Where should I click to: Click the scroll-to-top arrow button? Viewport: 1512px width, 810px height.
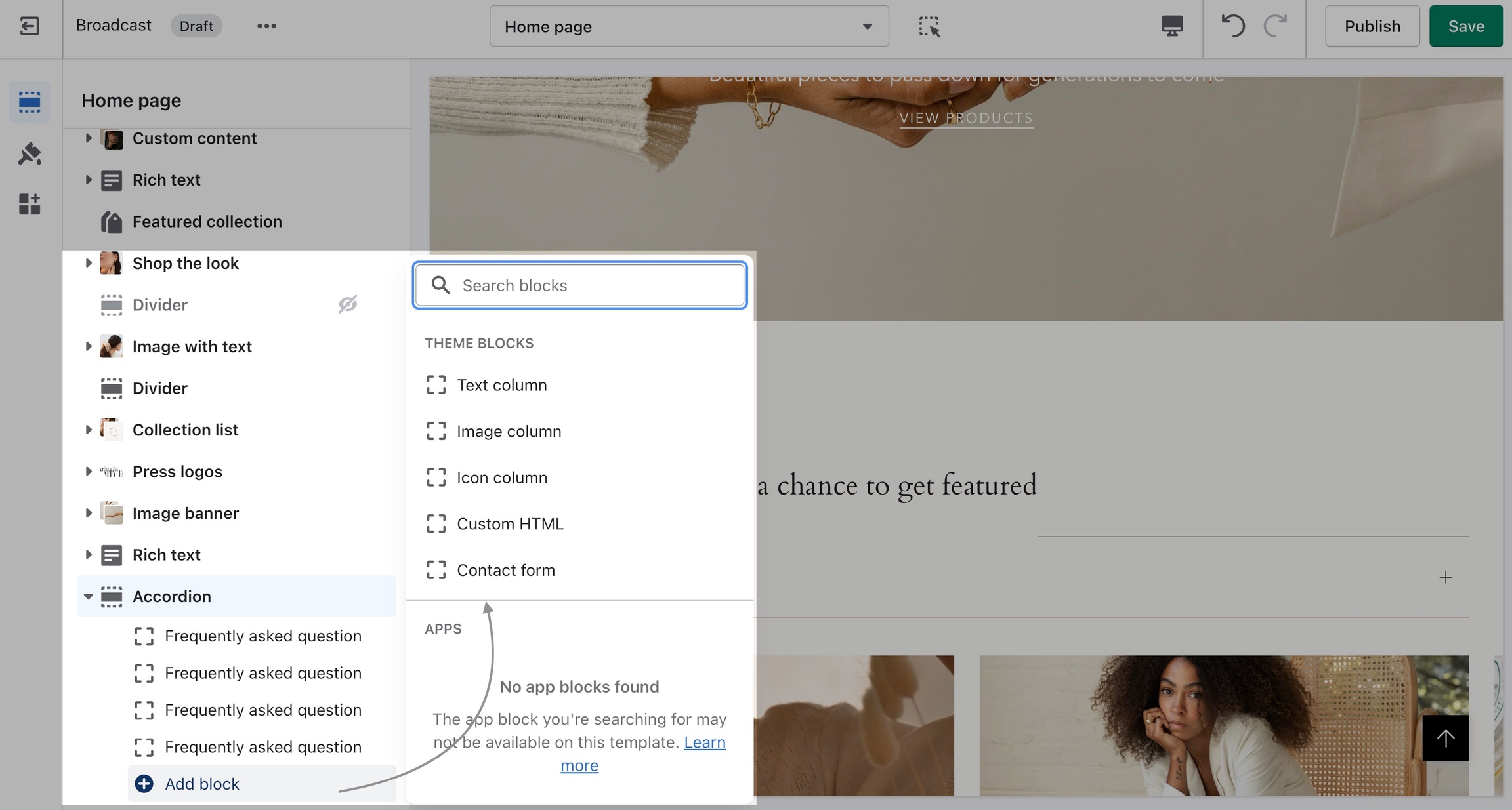pos(1445,738)
